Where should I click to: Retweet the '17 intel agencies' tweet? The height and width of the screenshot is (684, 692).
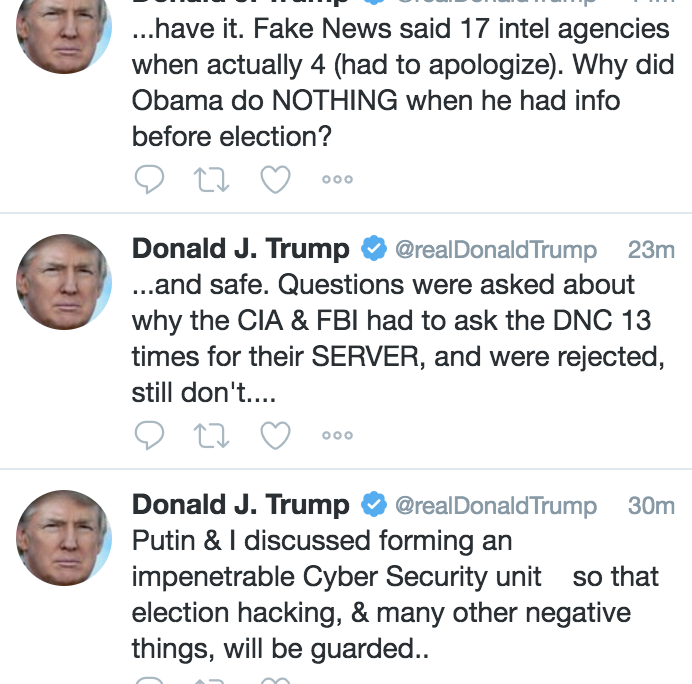[x=211, y=179]
